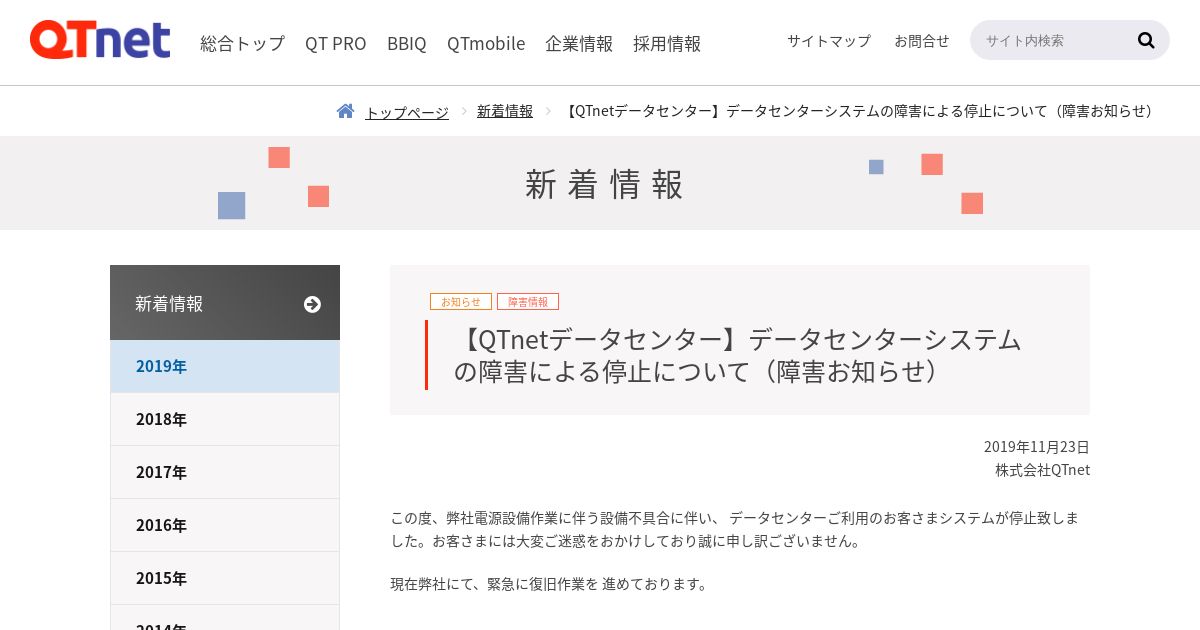Click the arrow icon beside 新着情報 sidebar header

pyautogui.click(x=312, y=304)
